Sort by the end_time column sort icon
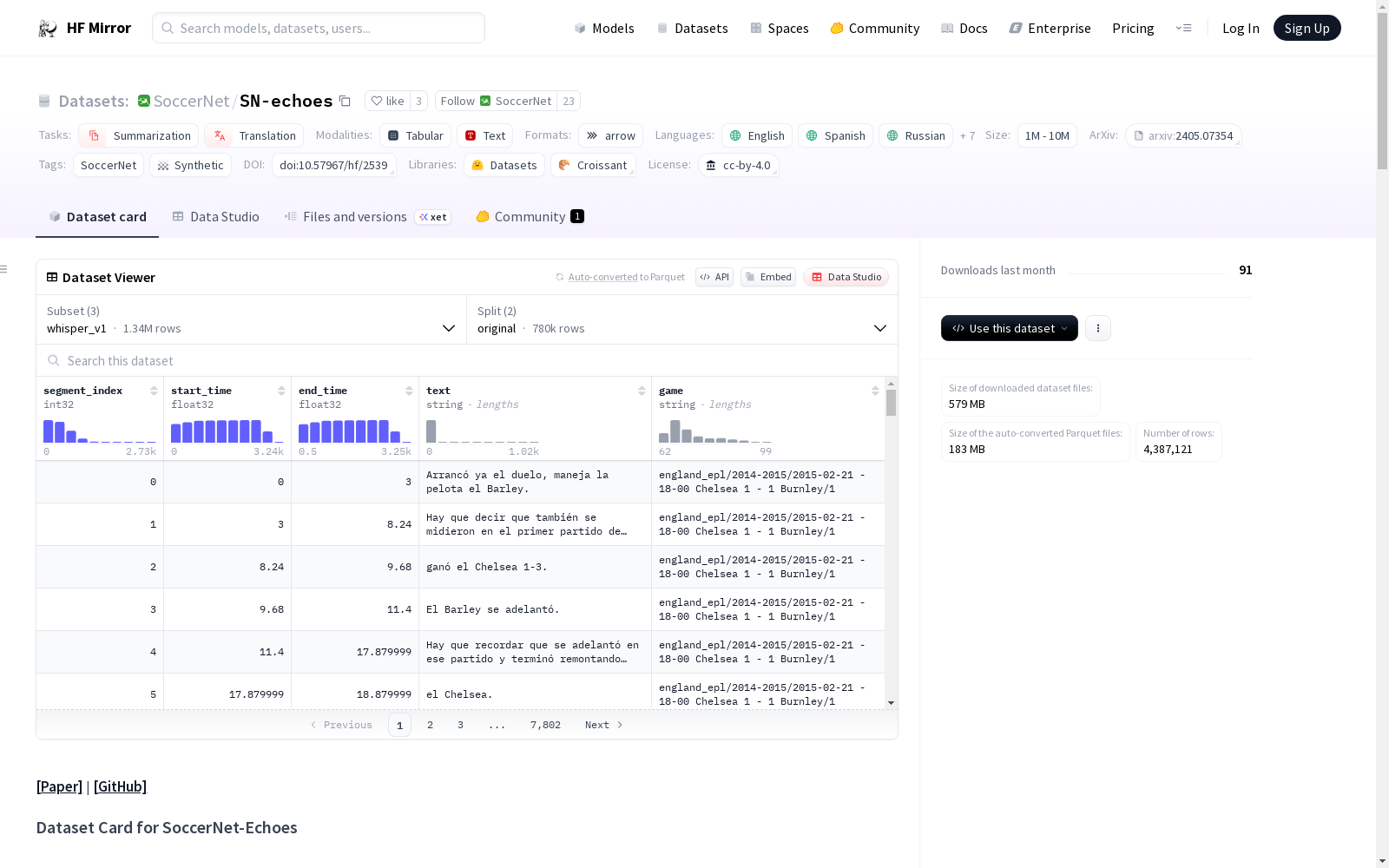The height and width of the screenshot is (868, 1389). pos(409,391)
